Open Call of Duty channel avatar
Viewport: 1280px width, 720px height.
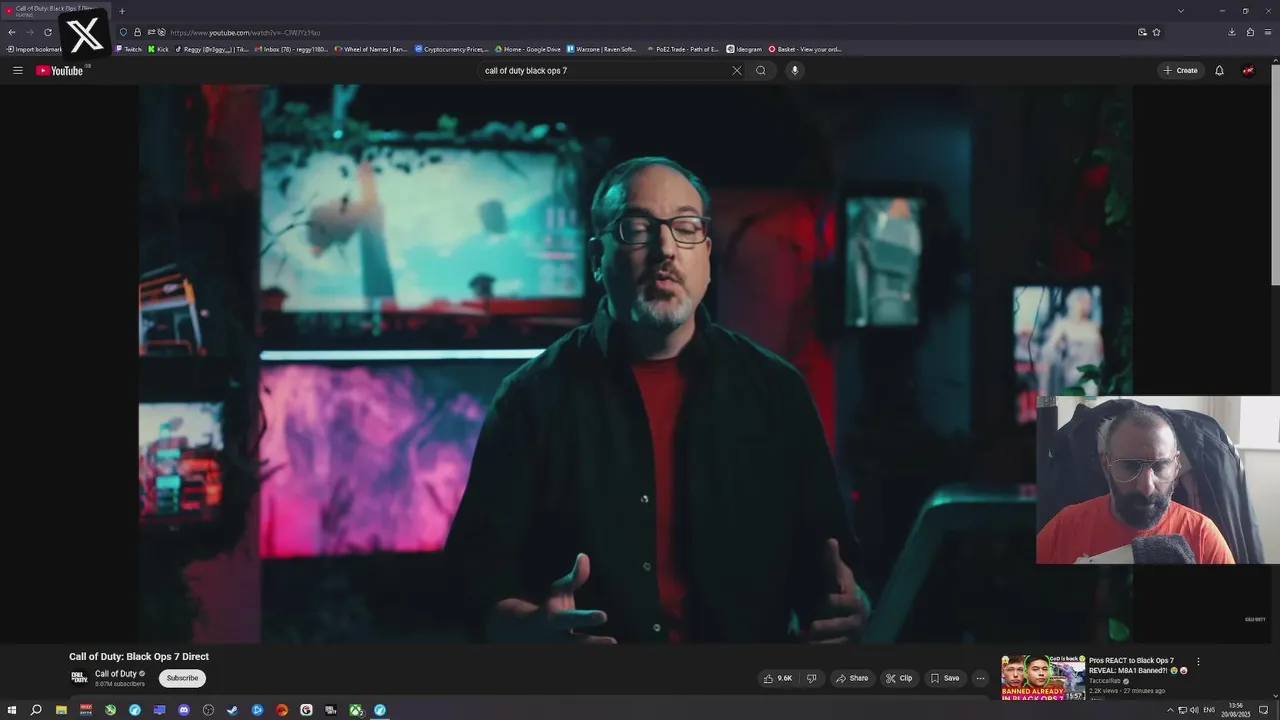point(79,677)
